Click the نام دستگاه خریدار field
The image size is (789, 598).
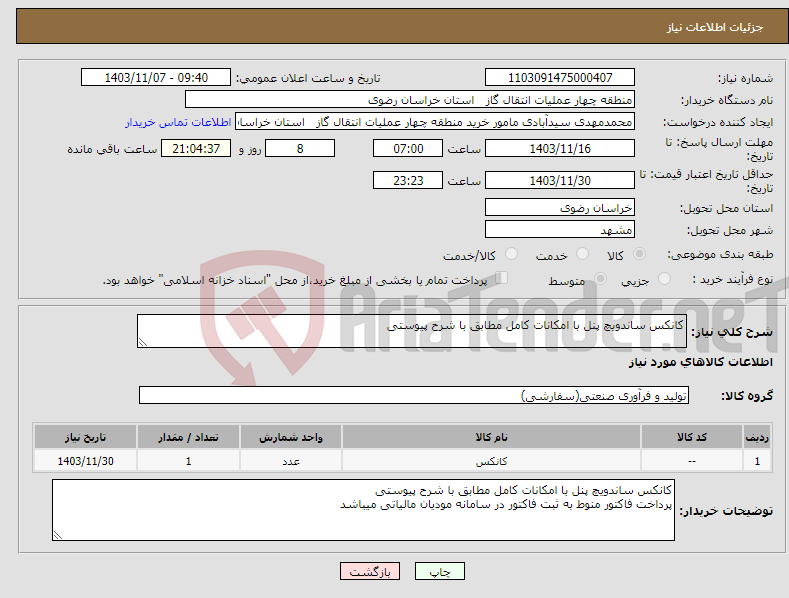[x=410, y=99]
